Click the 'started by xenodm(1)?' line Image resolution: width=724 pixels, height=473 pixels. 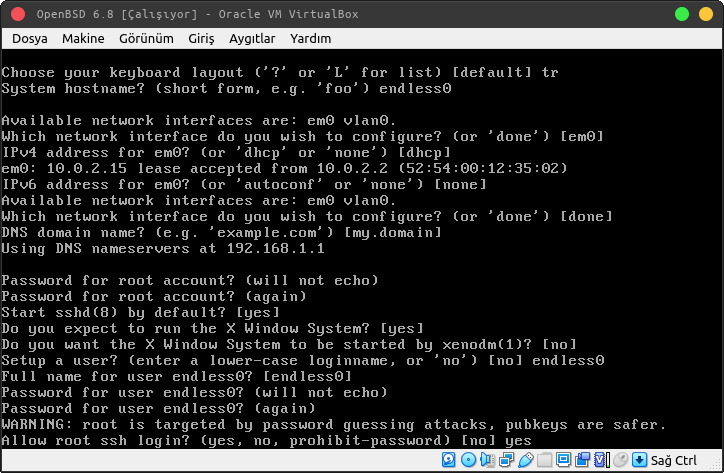(289, 345)
